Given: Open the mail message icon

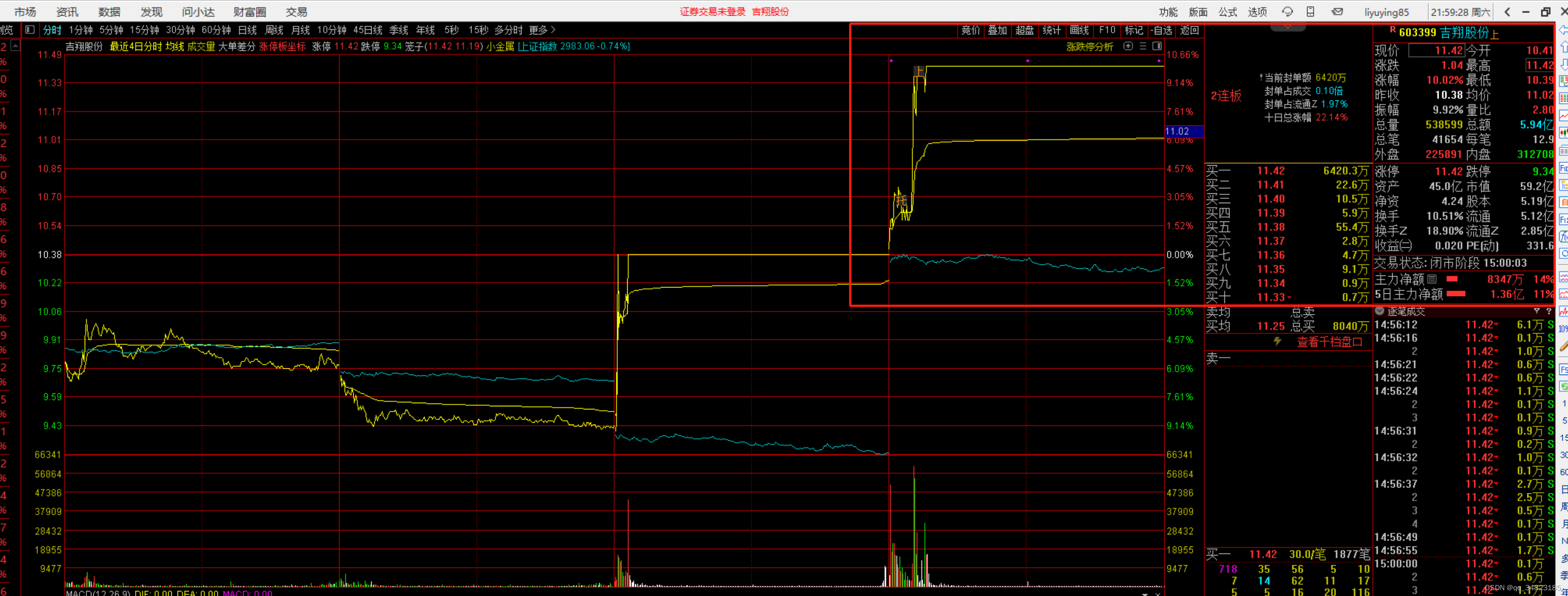Looking at the screenshot, I should pyautogui.click(x=1336, y=12).
